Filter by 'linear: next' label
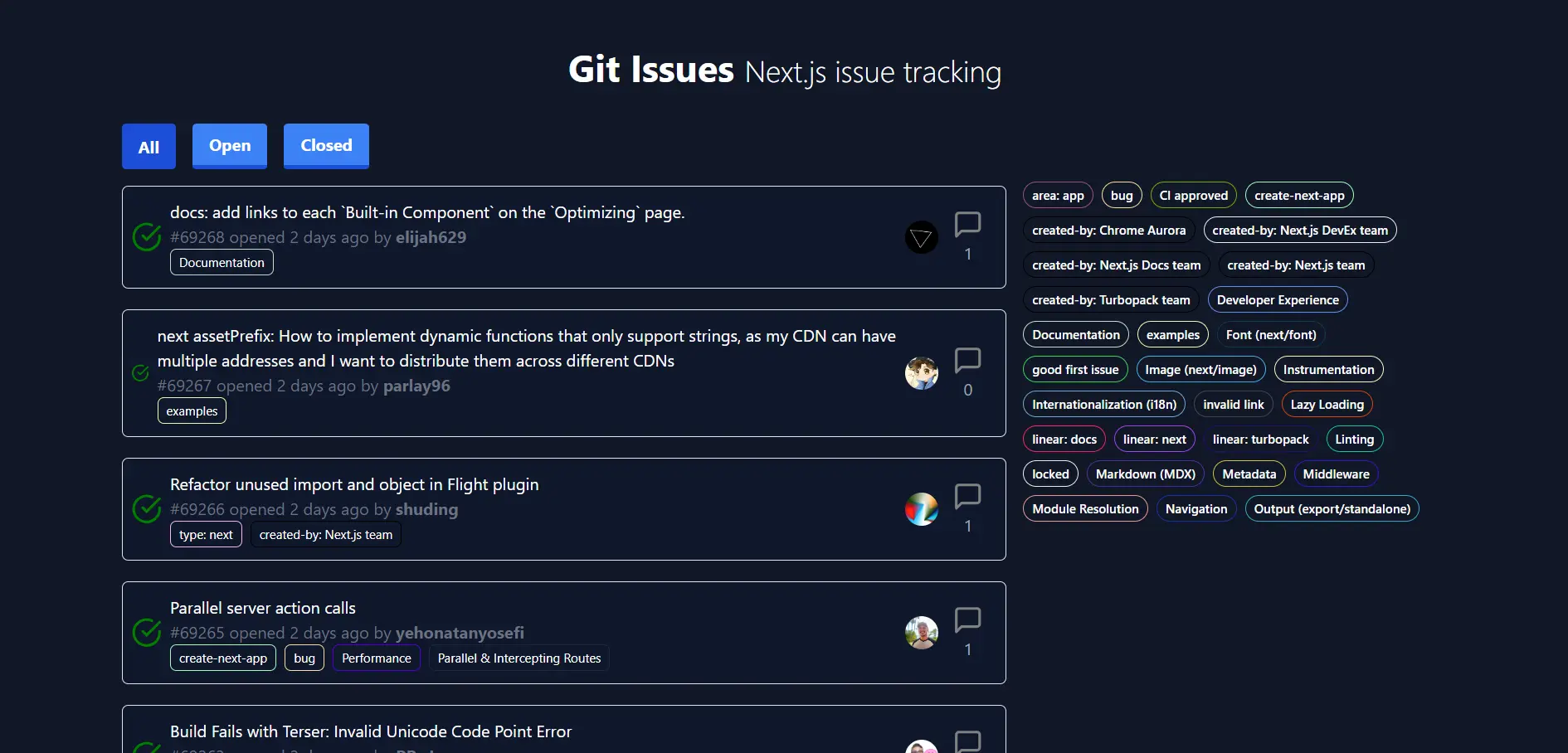 [1155, 440]
